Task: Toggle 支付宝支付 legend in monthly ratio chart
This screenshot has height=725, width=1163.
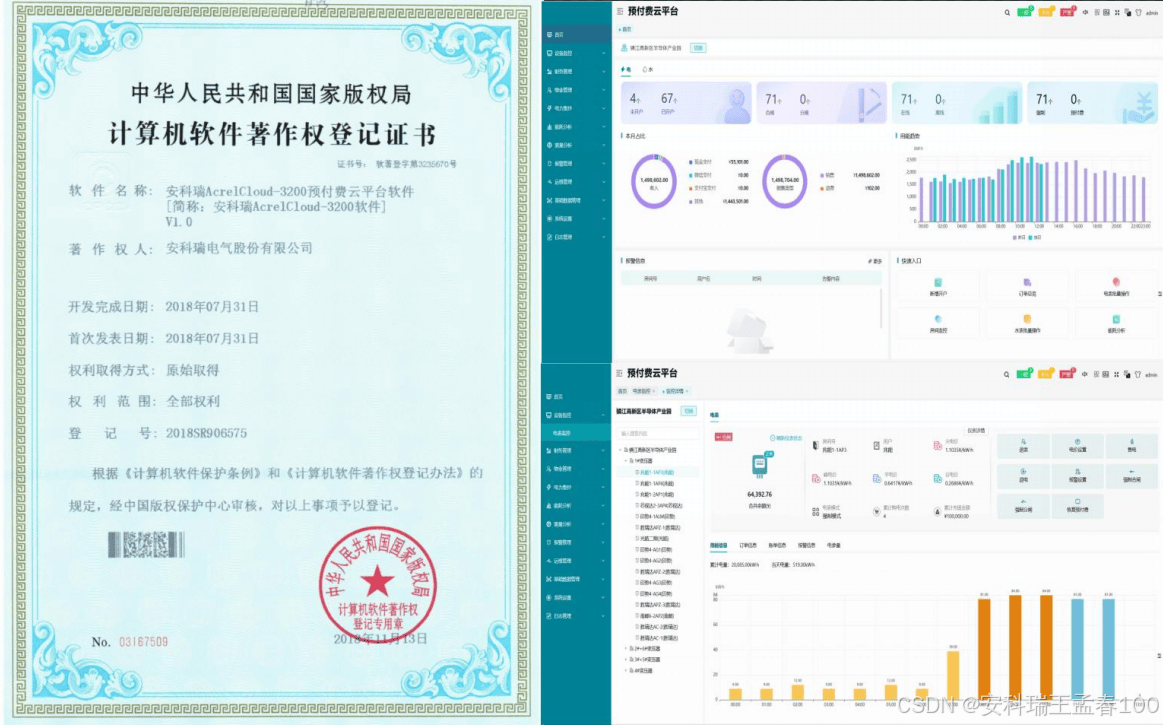Action: pos(702,188)
